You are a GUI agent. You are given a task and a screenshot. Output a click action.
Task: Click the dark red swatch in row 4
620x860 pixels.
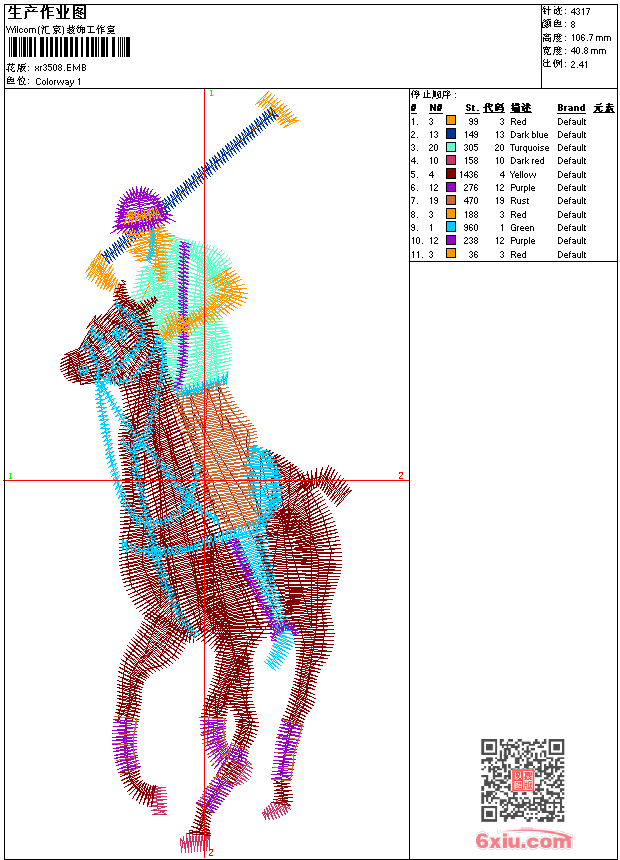coord(451,160)
